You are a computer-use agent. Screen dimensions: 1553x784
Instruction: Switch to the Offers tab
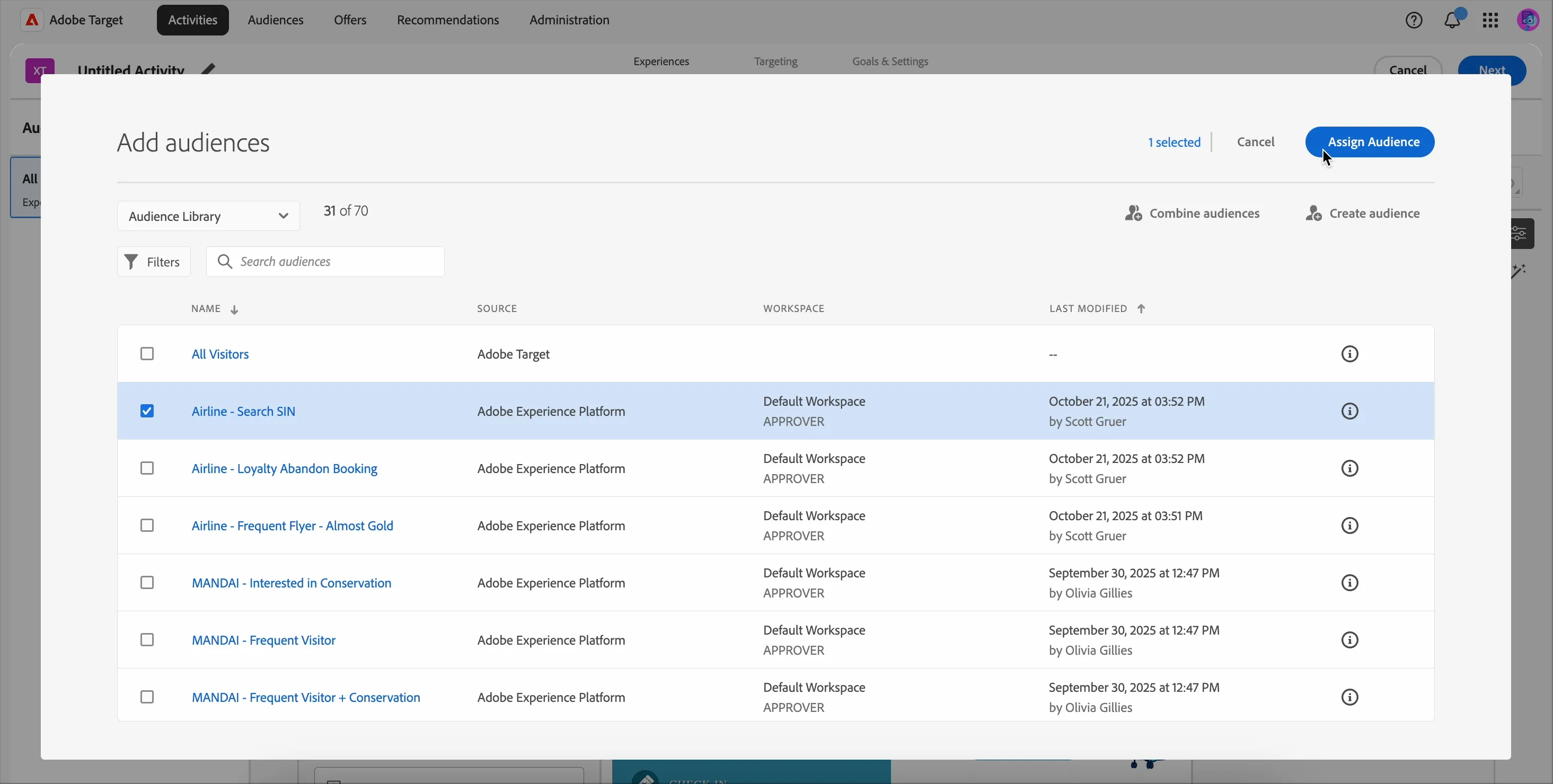pos(350,20)
